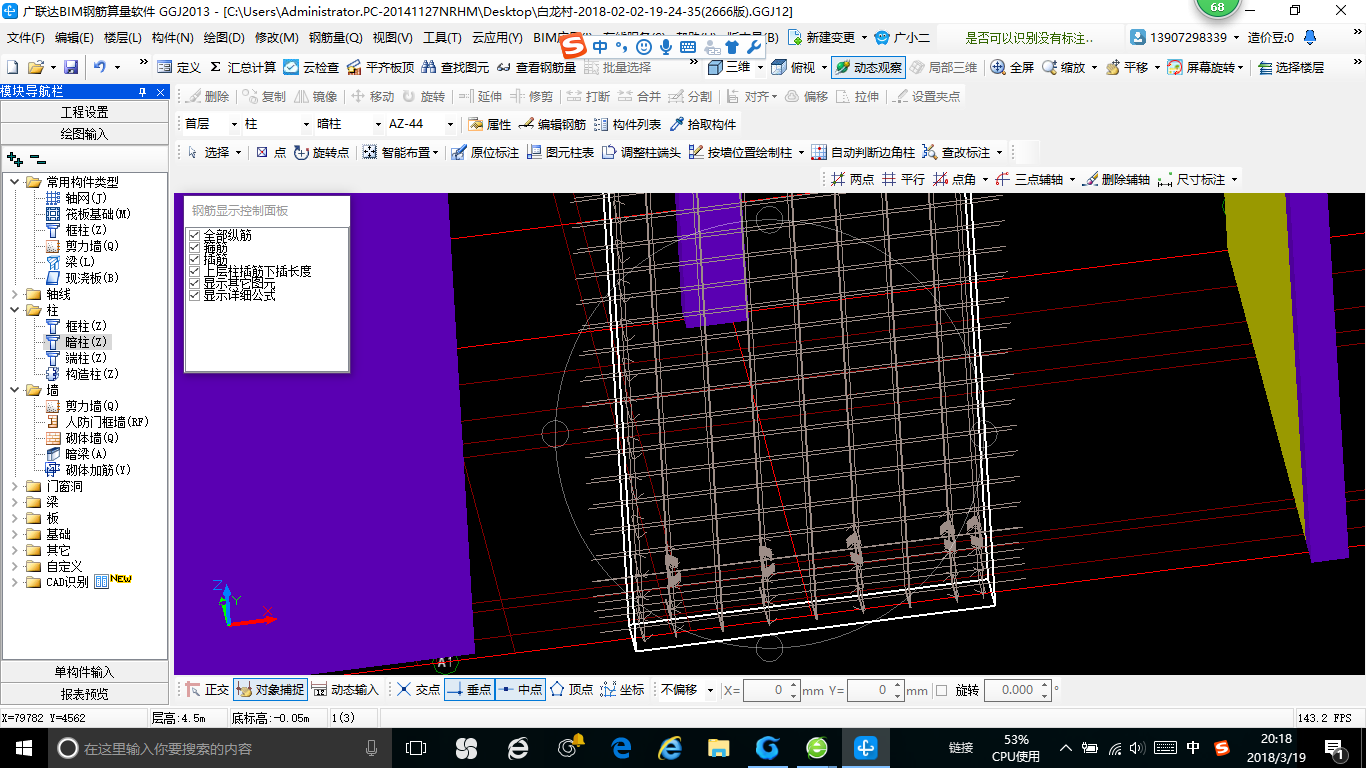The height and width of the screenshot is (768, 1366).
Task: Check the 旋转 rotation checkbox
Action: click(941, 690)
